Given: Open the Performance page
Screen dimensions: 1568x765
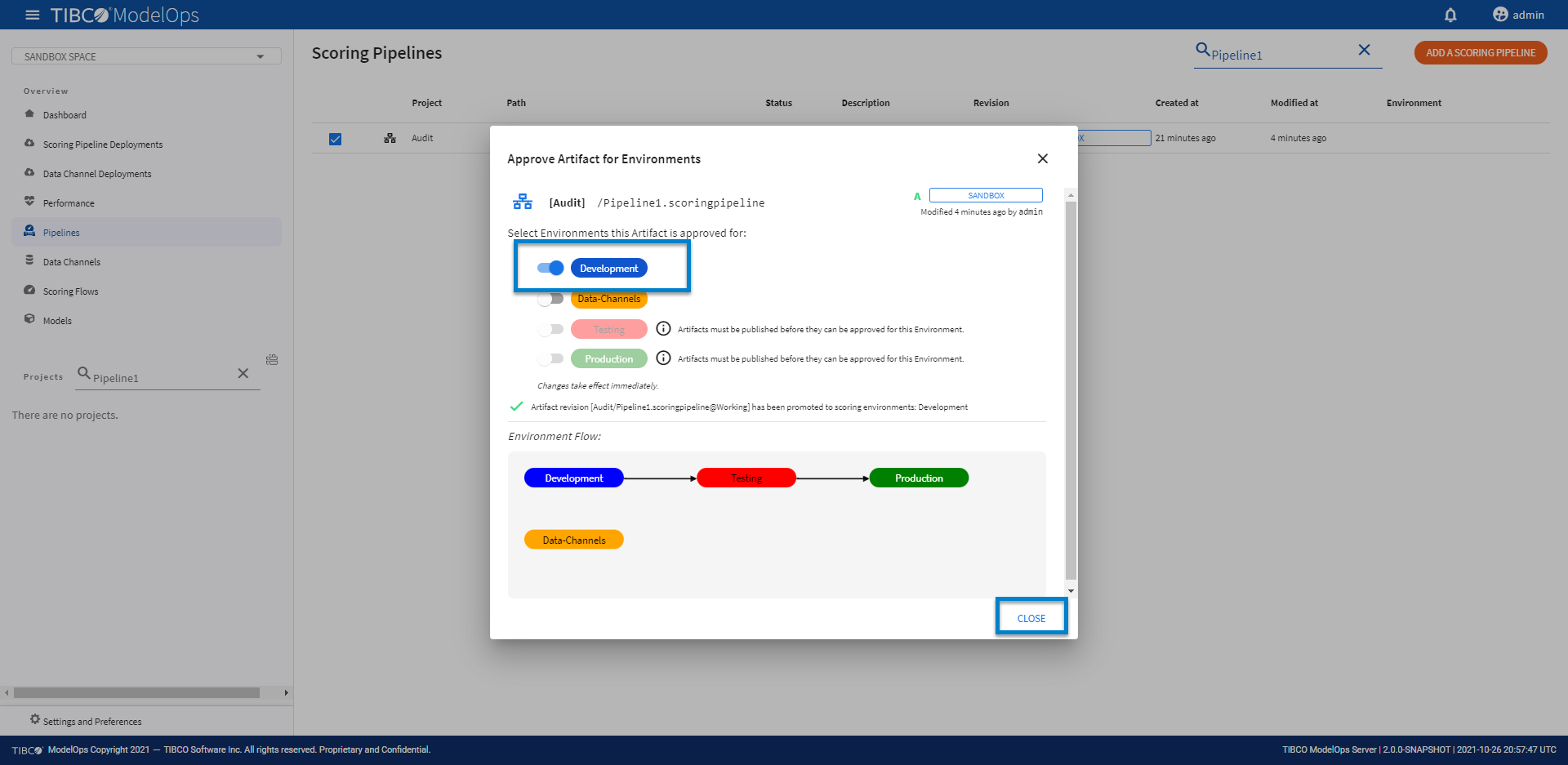Looking at the screenshot, I should tap(69, 203).
